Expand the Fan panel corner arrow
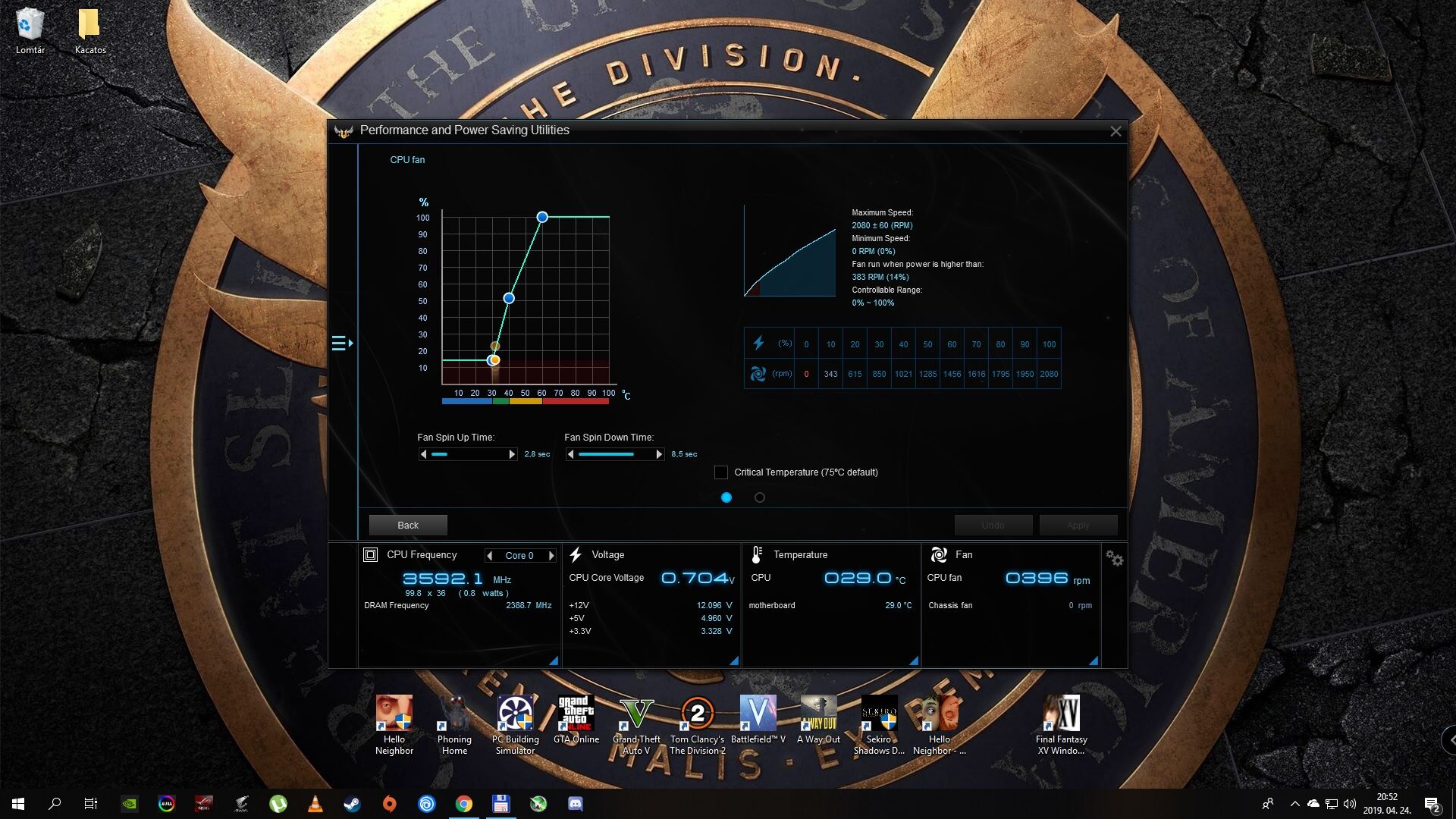Viewport: 1456px width, 819px height. [1094, 661]
